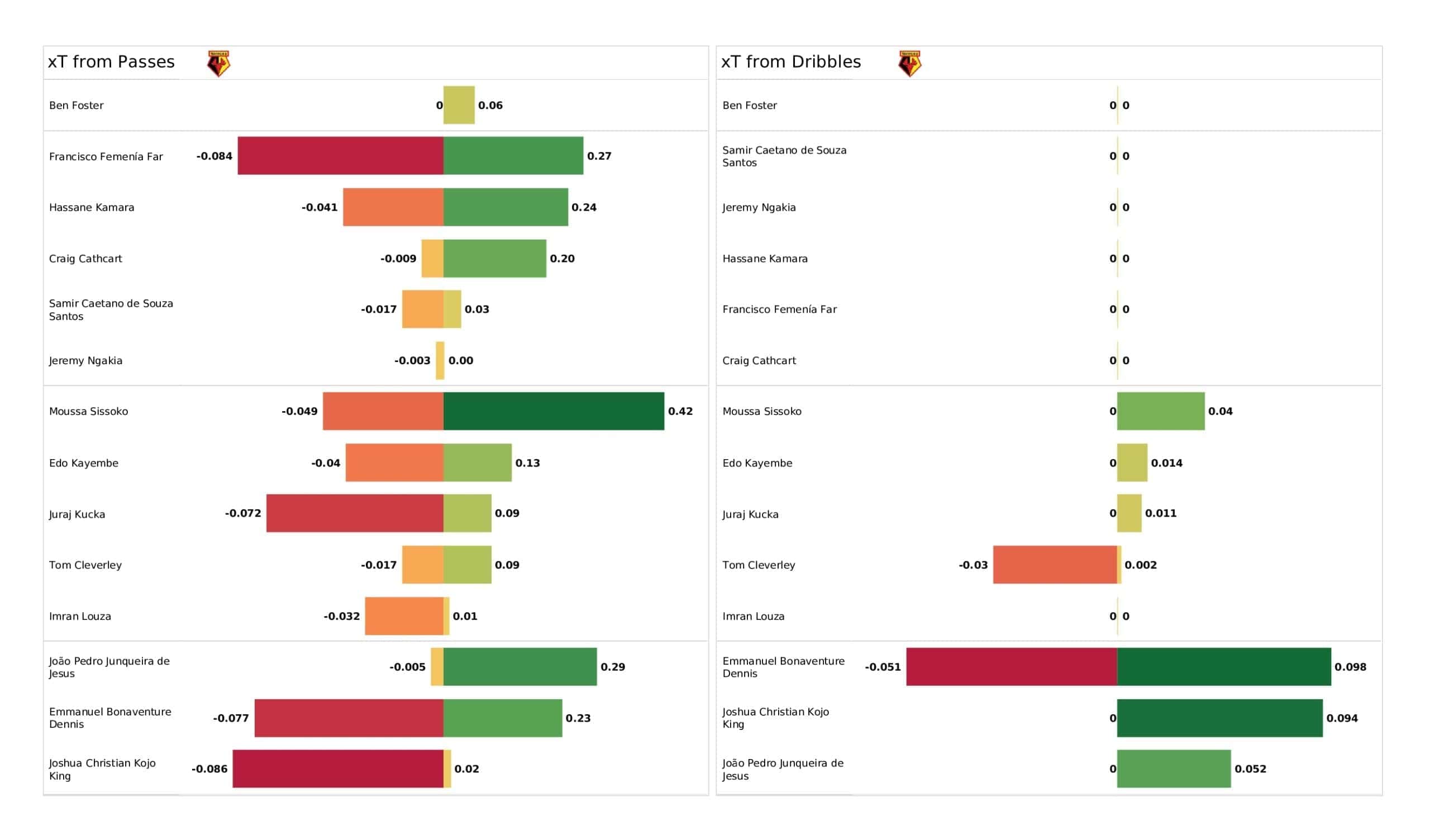Select Tom Cleverley's orange -0.03 dribbles bar
The image size is (1430, 840).
point(1055,565)
